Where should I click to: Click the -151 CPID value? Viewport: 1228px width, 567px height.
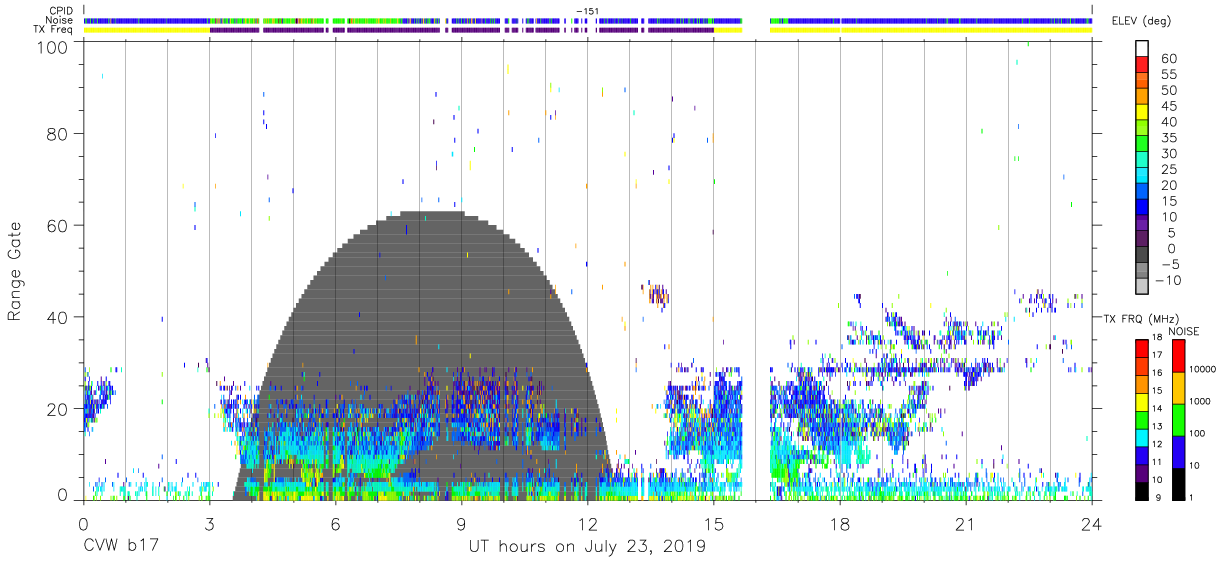point(587,10)
